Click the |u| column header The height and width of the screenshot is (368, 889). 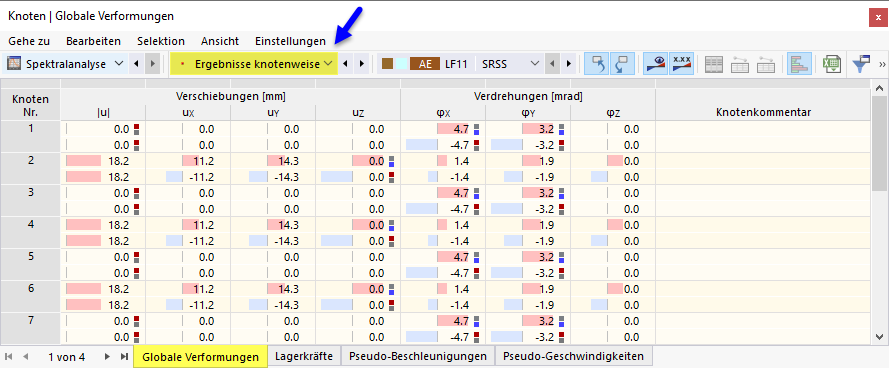103,112
